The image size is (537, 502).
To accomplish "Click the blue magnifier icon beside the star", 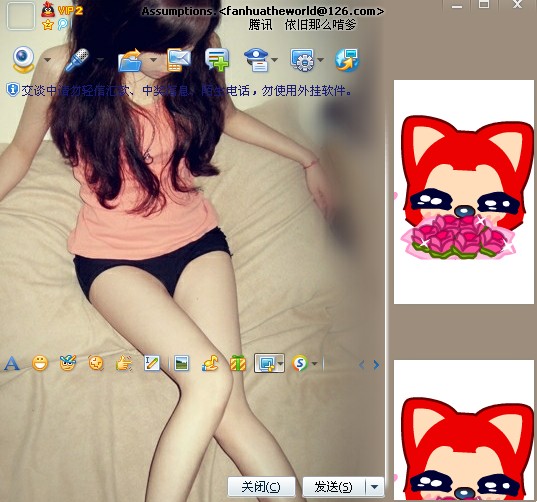I will (x=63, y=24).
